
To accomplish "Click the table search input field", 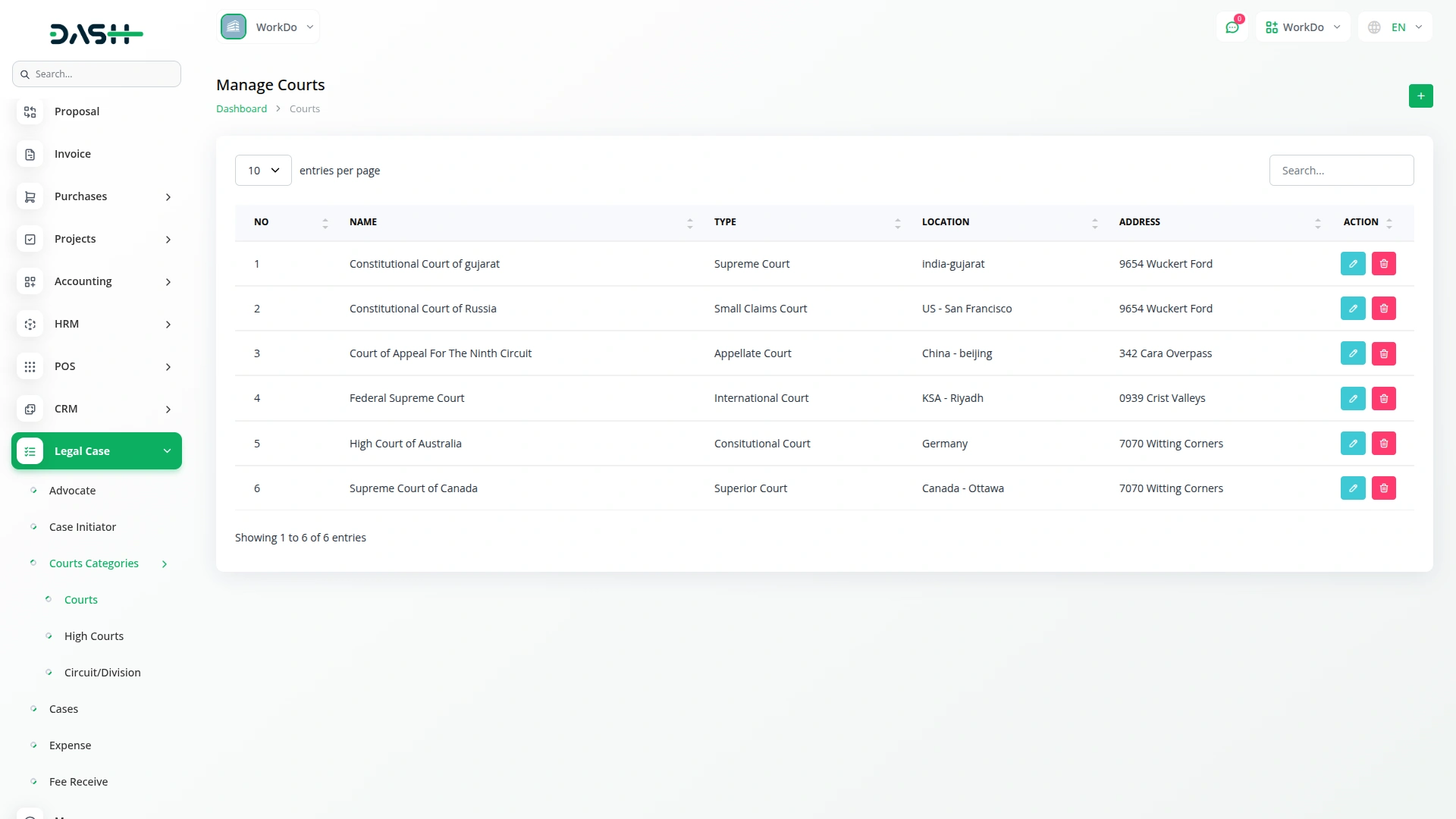I will (1341, 171).
